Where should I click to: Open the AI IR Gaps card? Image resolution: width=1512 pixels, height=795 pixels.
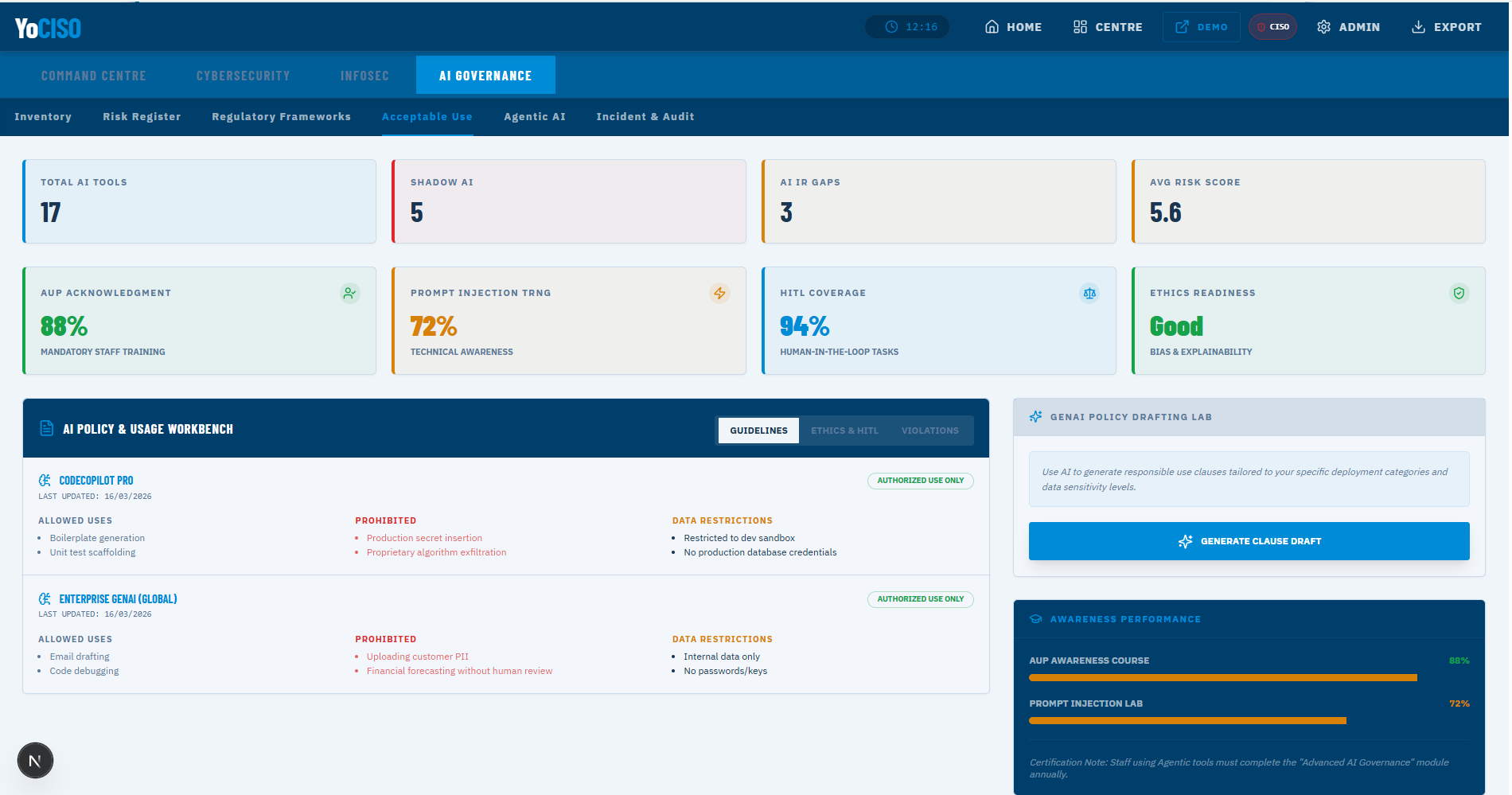pos(939,201)
